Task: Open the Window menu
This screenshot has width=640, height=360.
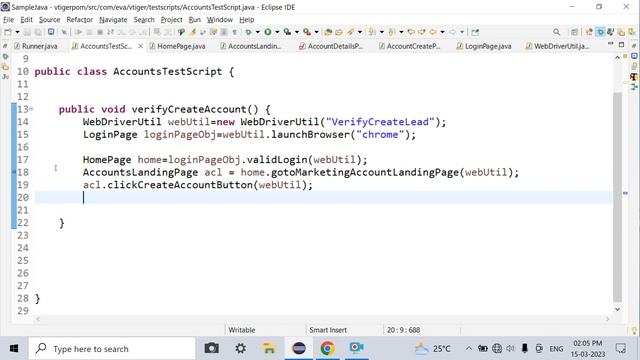Action: tap(220, 20)
